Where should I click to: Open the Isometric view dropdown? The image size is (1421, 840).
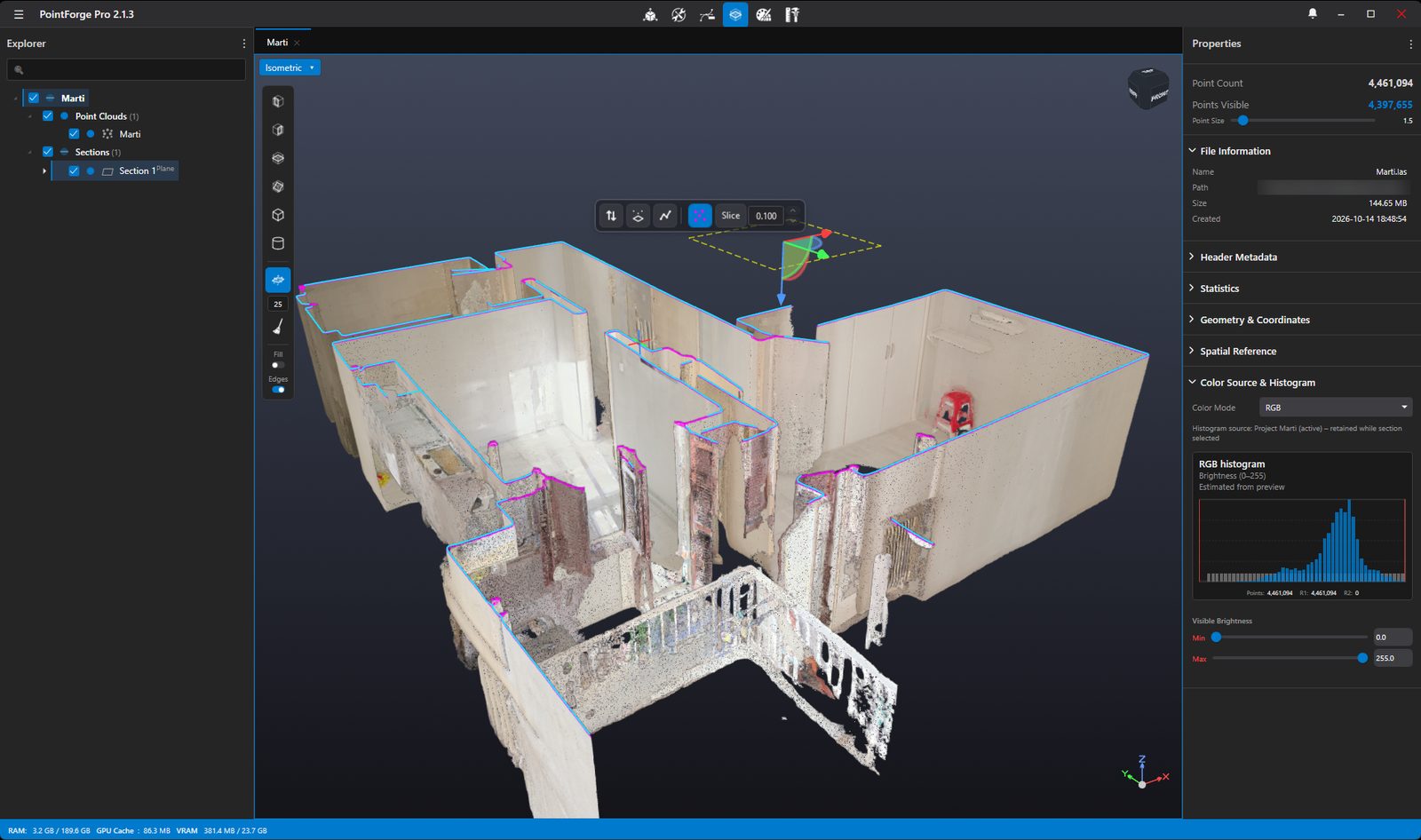click(290, 67)
